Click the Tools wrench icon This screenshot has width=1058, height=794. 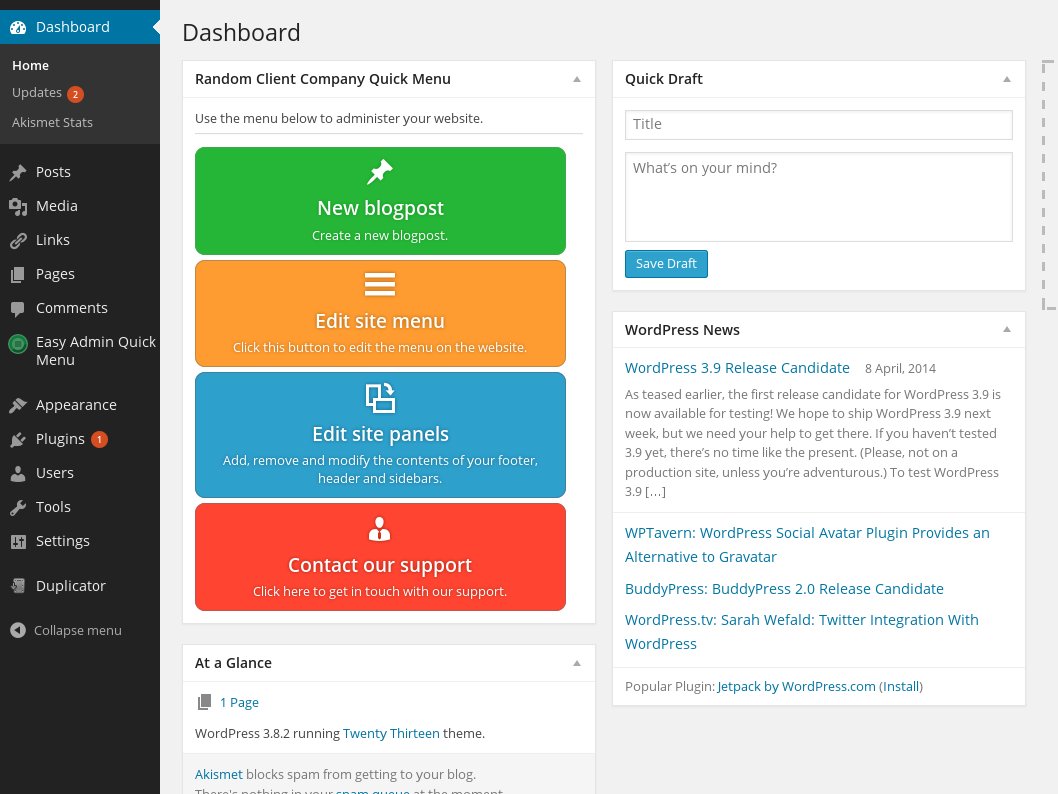click(18, 508)
